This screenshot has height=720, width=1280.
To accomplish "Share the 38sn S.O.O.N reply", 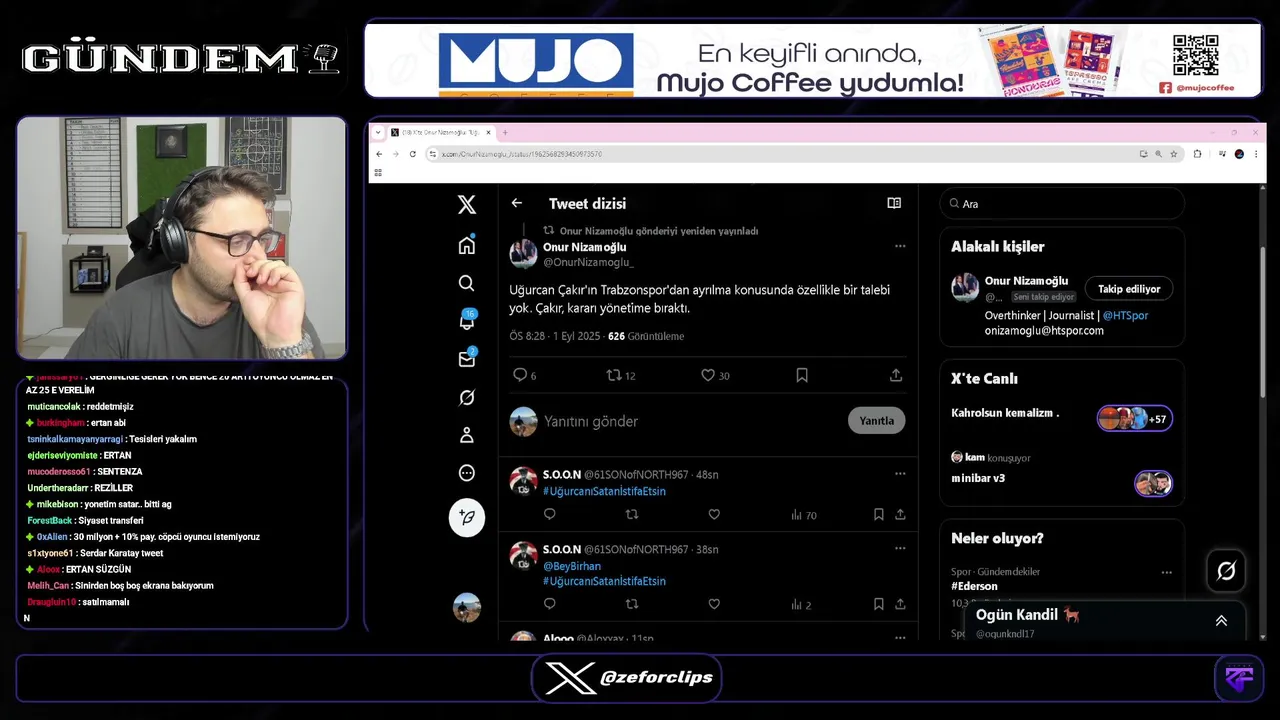I will (x=900, y=604).
